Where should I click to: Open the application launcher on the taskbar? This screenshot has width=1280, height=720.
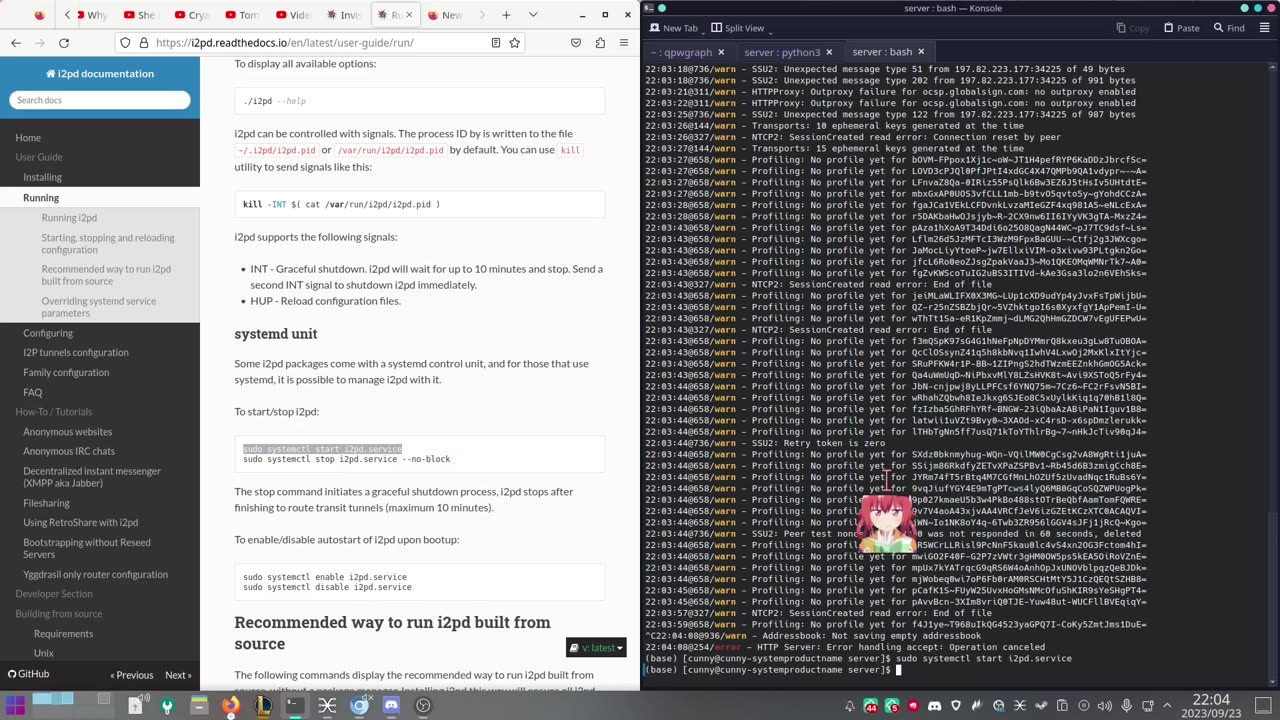[x=15, y=706]
